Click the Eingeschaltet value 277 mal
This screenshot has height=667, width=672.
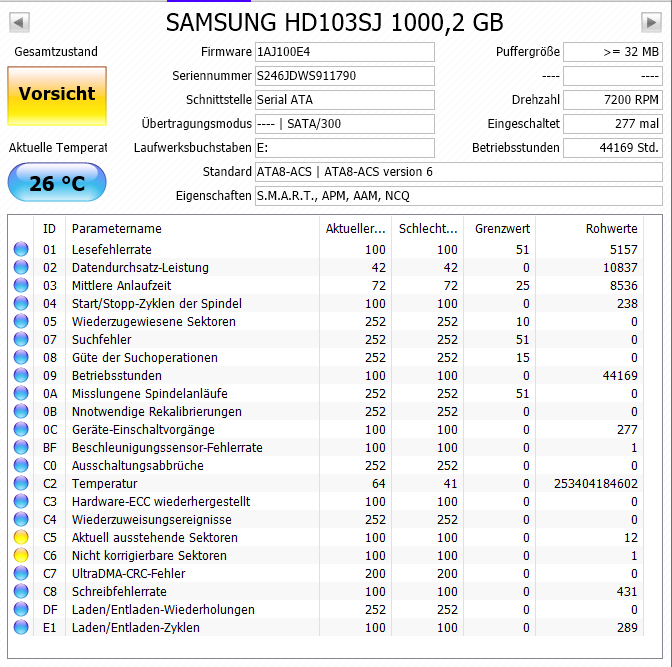tap(613, 124)
